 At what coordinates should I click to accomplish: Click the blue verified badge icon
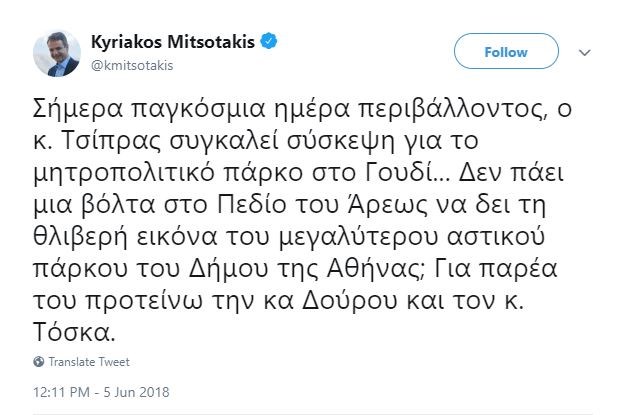tap(270, 43)
